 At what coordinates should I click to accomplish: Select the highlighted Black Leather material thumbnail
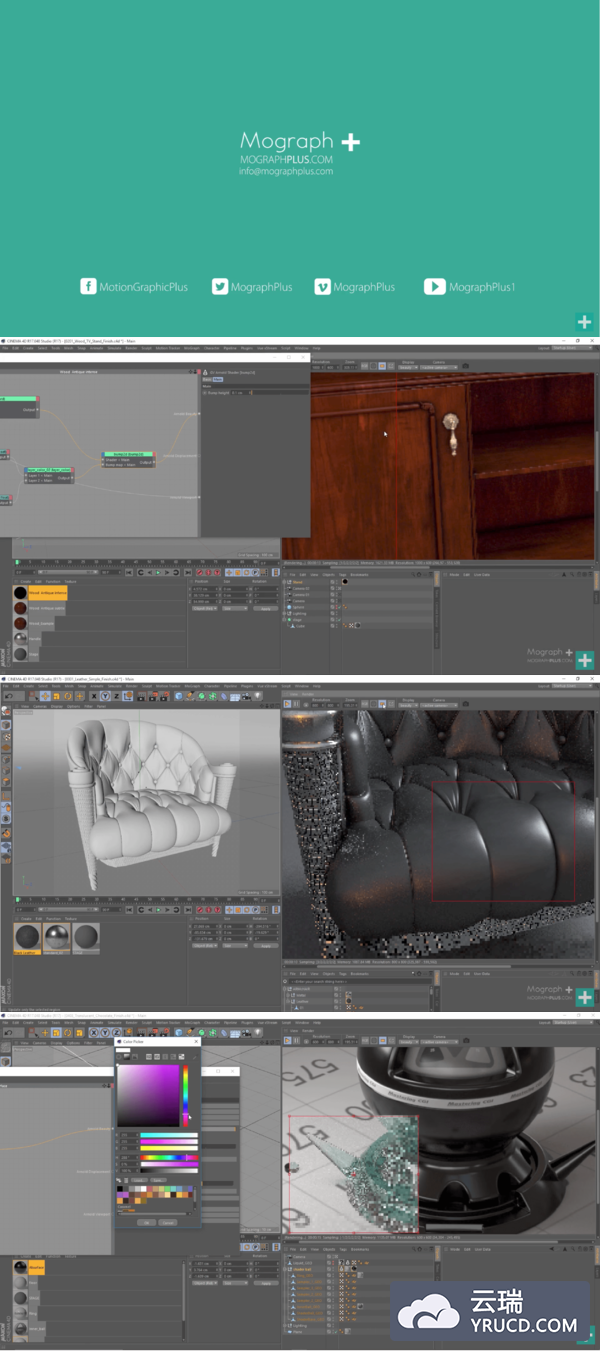[27, 937]
